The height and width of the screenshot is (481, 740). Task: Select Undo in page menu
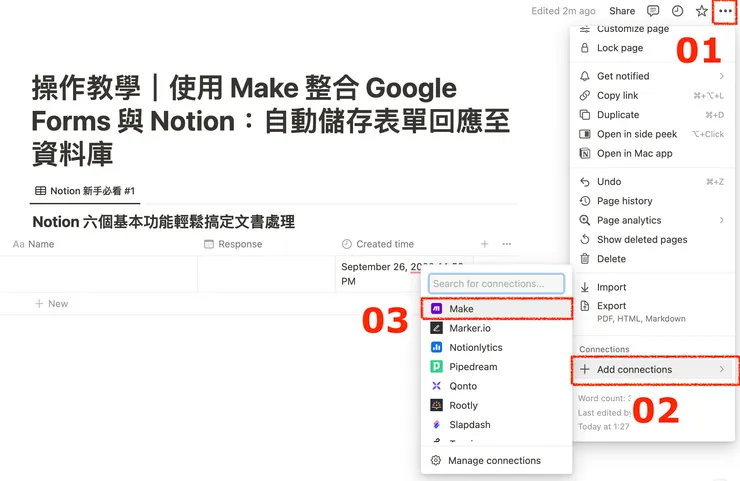pyautogui.click(x=652, y=182)
